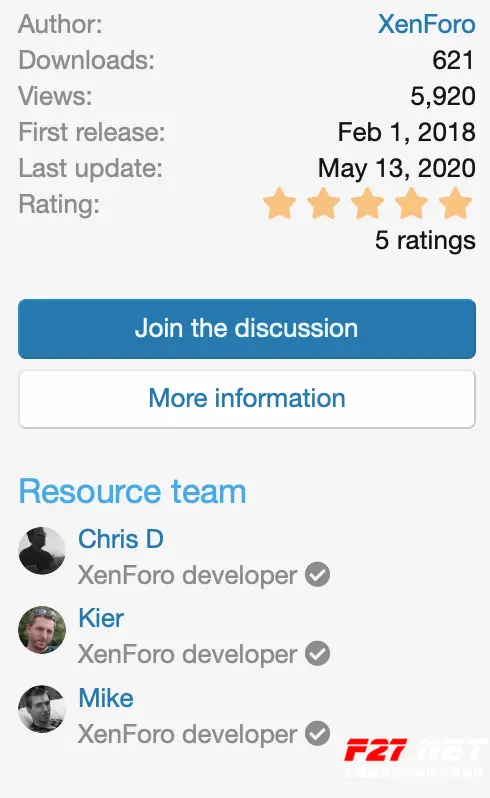490x798 pixels.
Task: Click the More information button
Action: [x=247, y=398]
